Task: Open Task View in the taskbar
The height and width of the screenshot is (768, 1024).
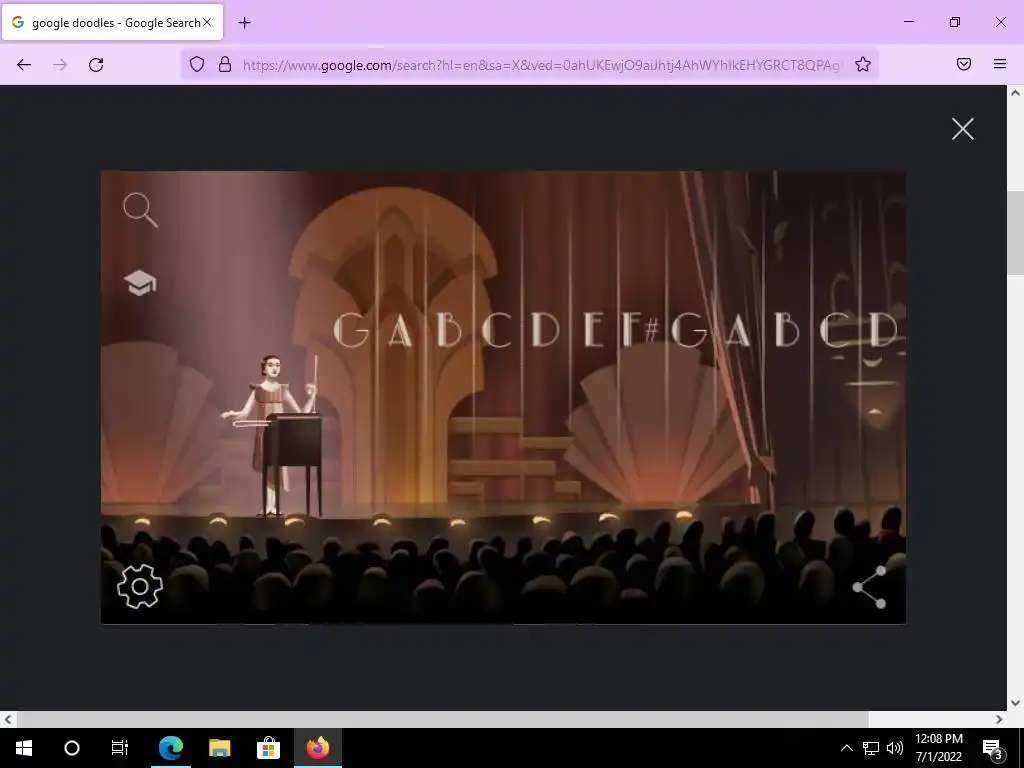Action: coord(120,748)
